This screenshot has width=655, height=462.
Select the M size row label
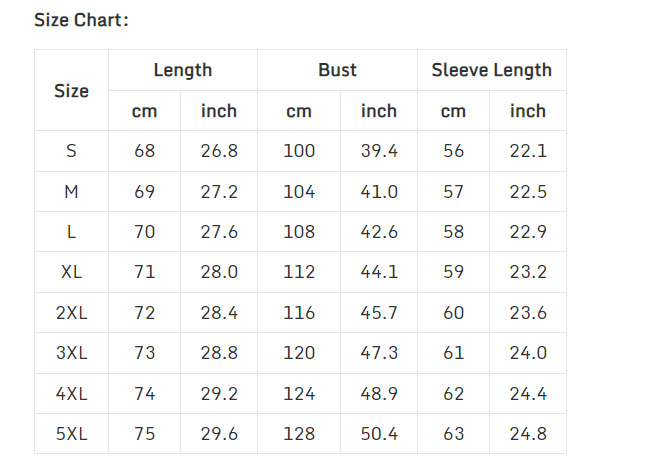[x=71, y=192]
